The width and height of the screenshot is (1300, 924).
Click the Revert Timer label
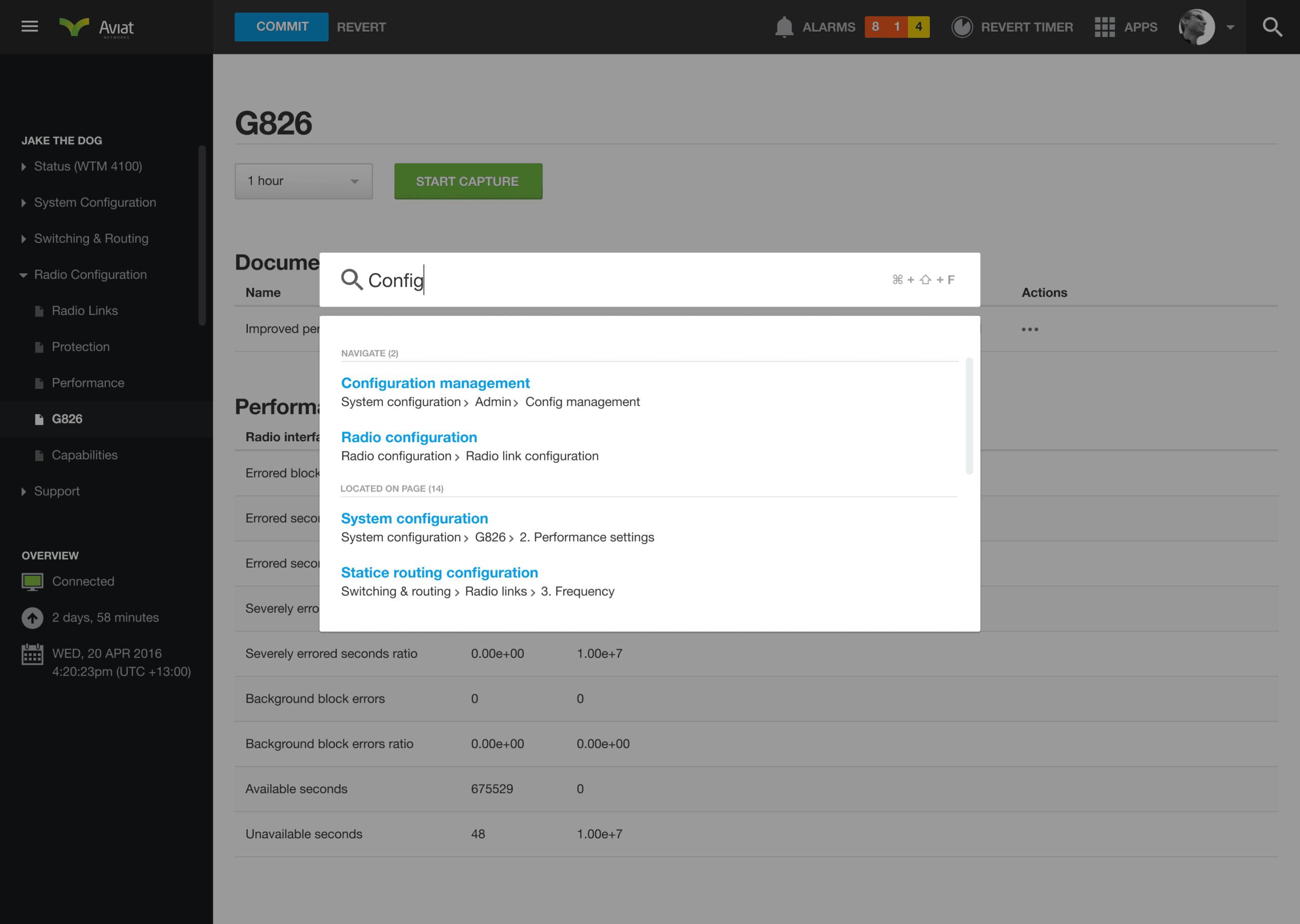pyautogui.click(x=1026, y=27)
